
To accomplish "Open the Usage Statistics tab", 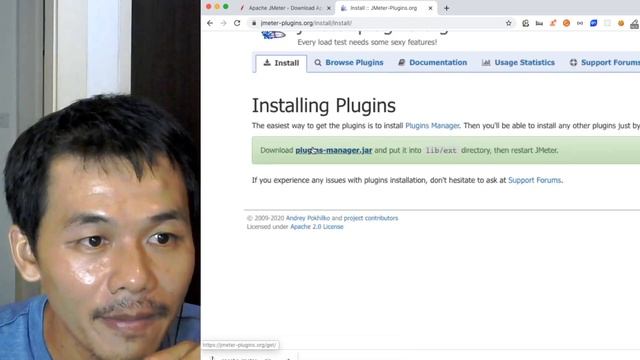I will point(518,62).
